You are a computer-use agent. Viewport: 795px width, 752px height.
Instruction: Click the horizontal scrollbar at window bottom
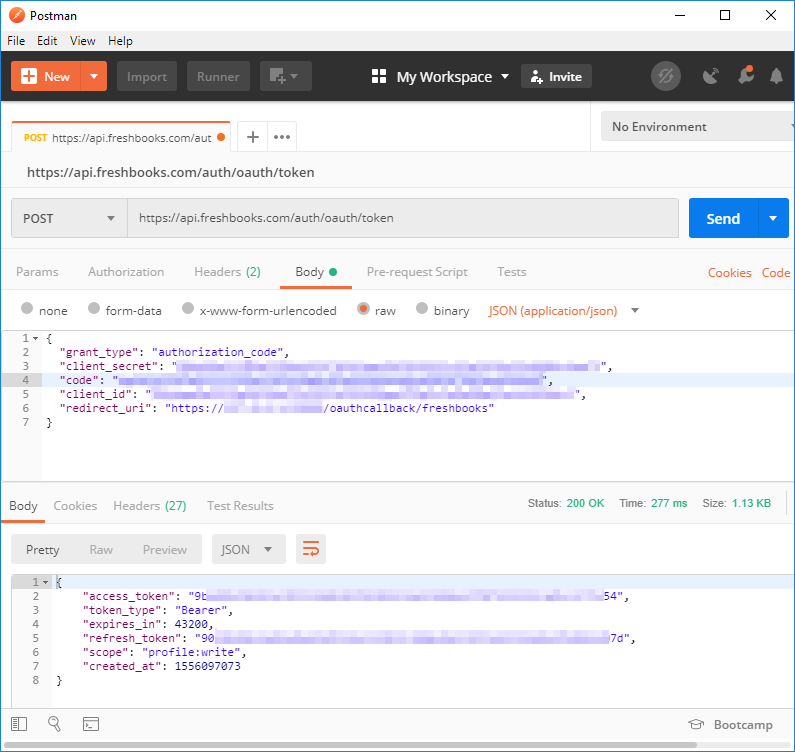(350, 745)
